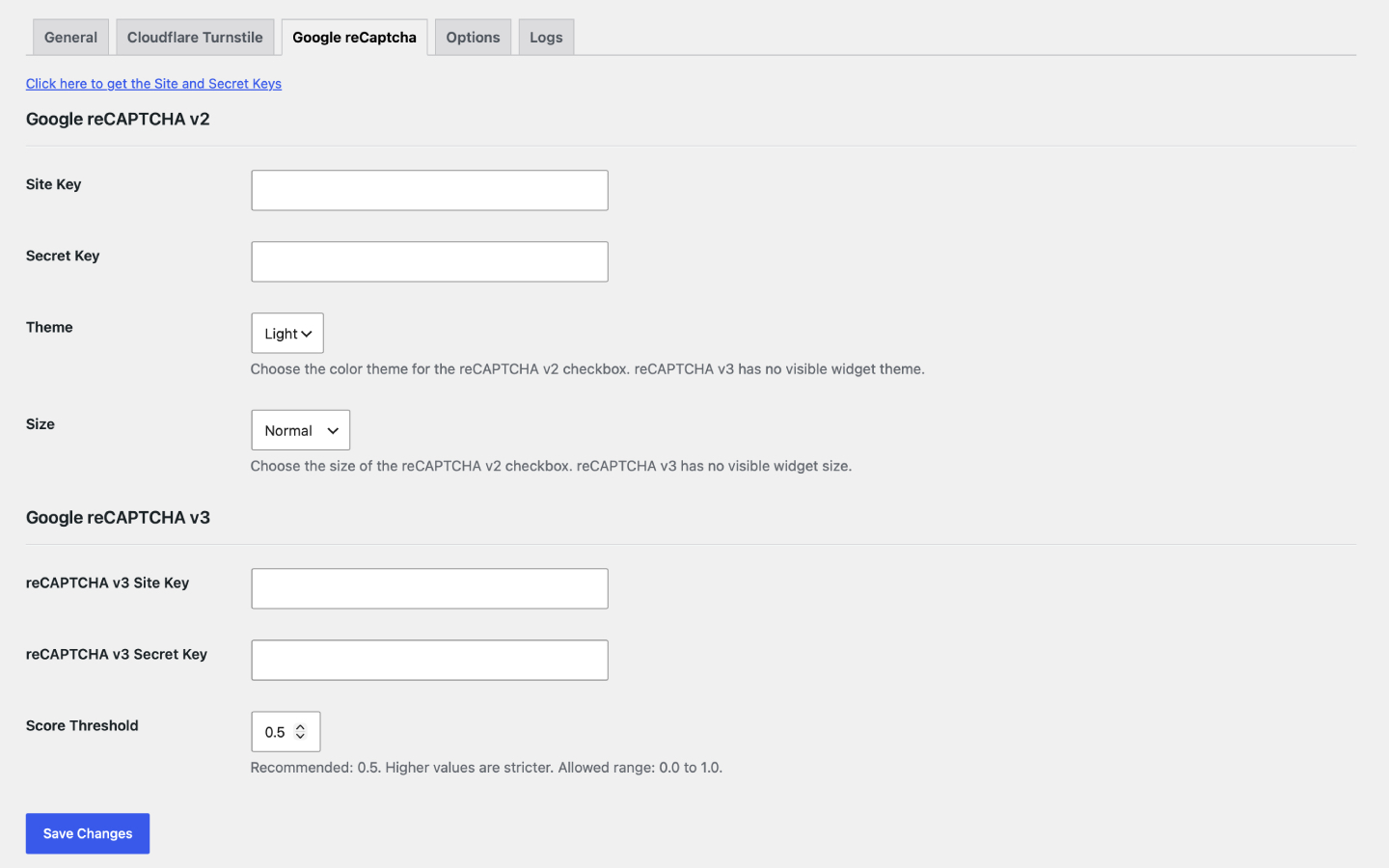
Task: Click the reCAPTCHA v3 Secret Key label
Action: [117, 654]
